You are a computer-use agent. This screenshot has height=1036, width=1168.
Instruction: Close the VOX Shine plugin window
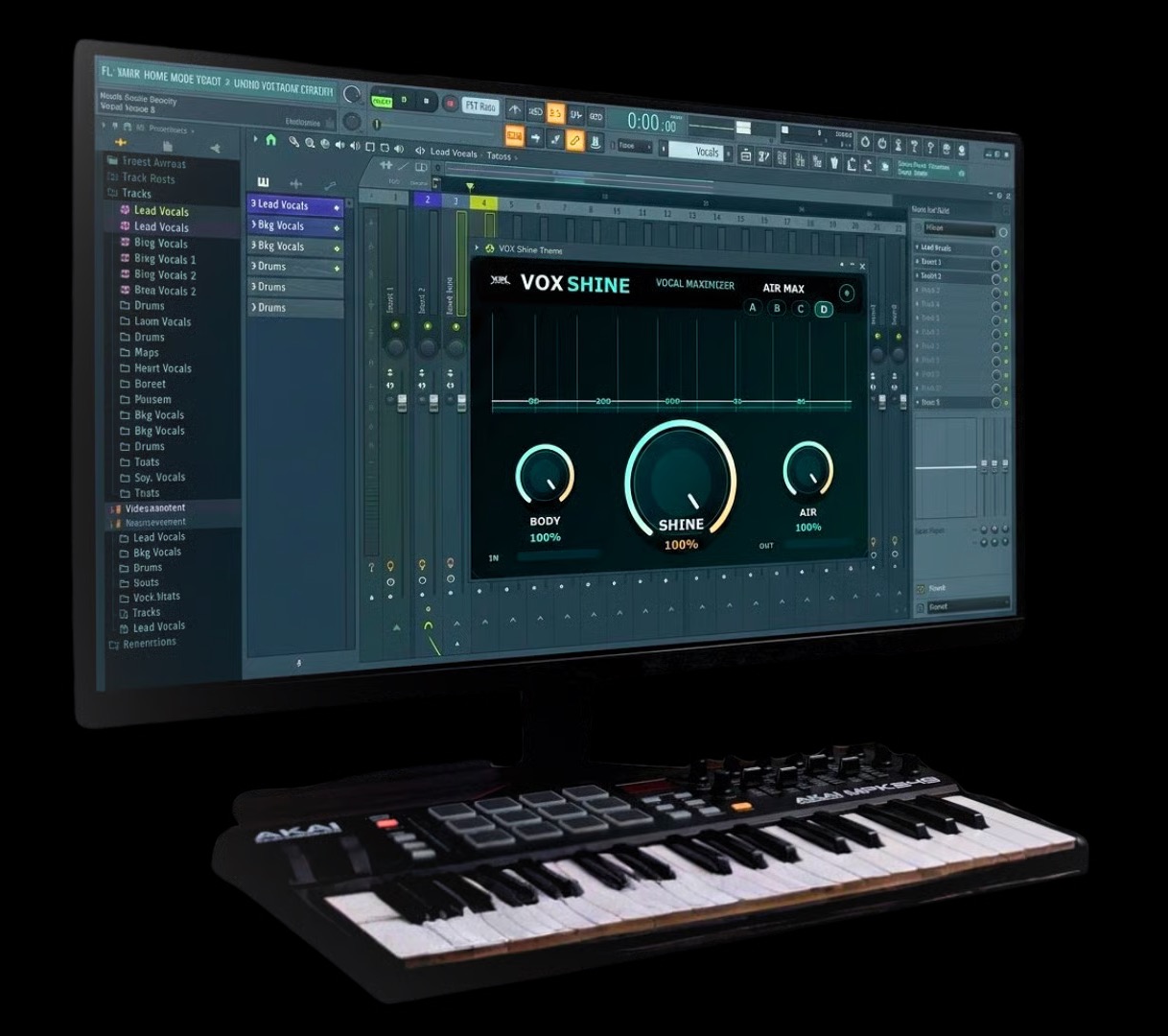coord(862,266)
